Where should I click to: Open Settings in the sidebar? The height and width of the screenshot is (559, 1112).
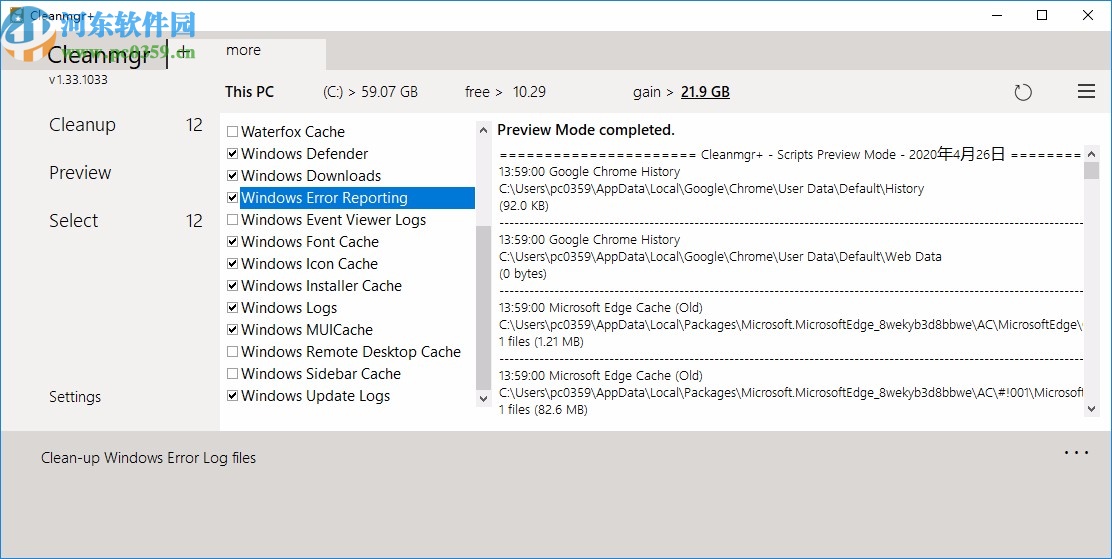point(75,397)
